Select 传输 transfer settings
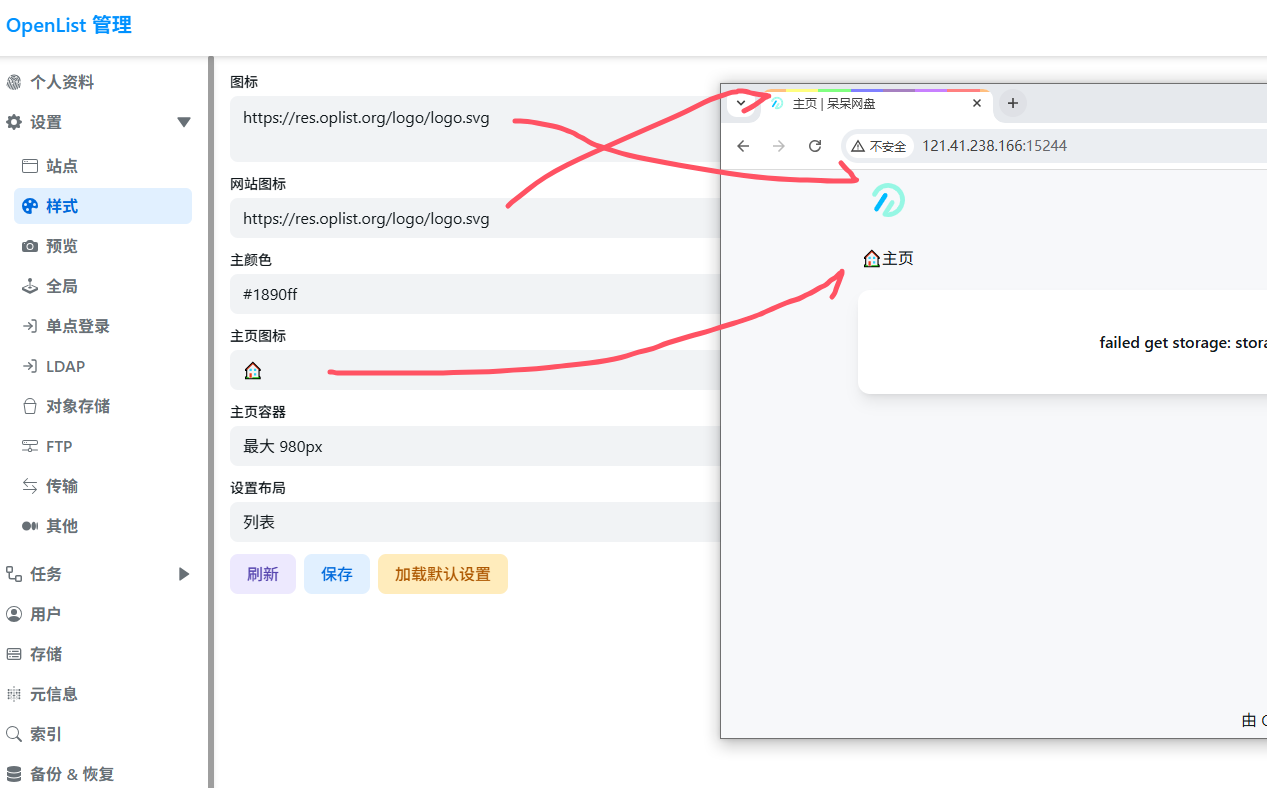 tap(62, 486)
